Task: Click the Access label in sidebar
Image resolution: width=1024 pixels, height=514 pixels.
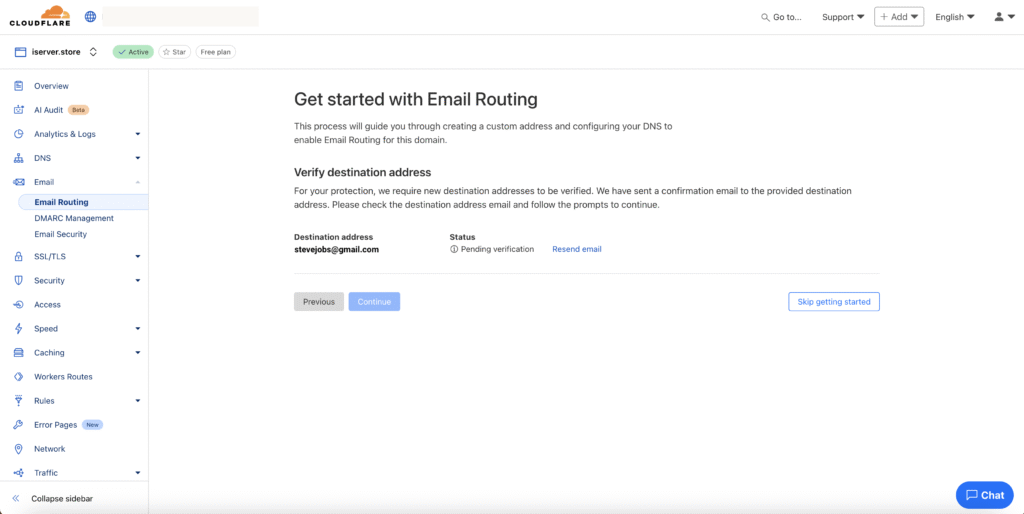Action: click(x=47, y=305)
